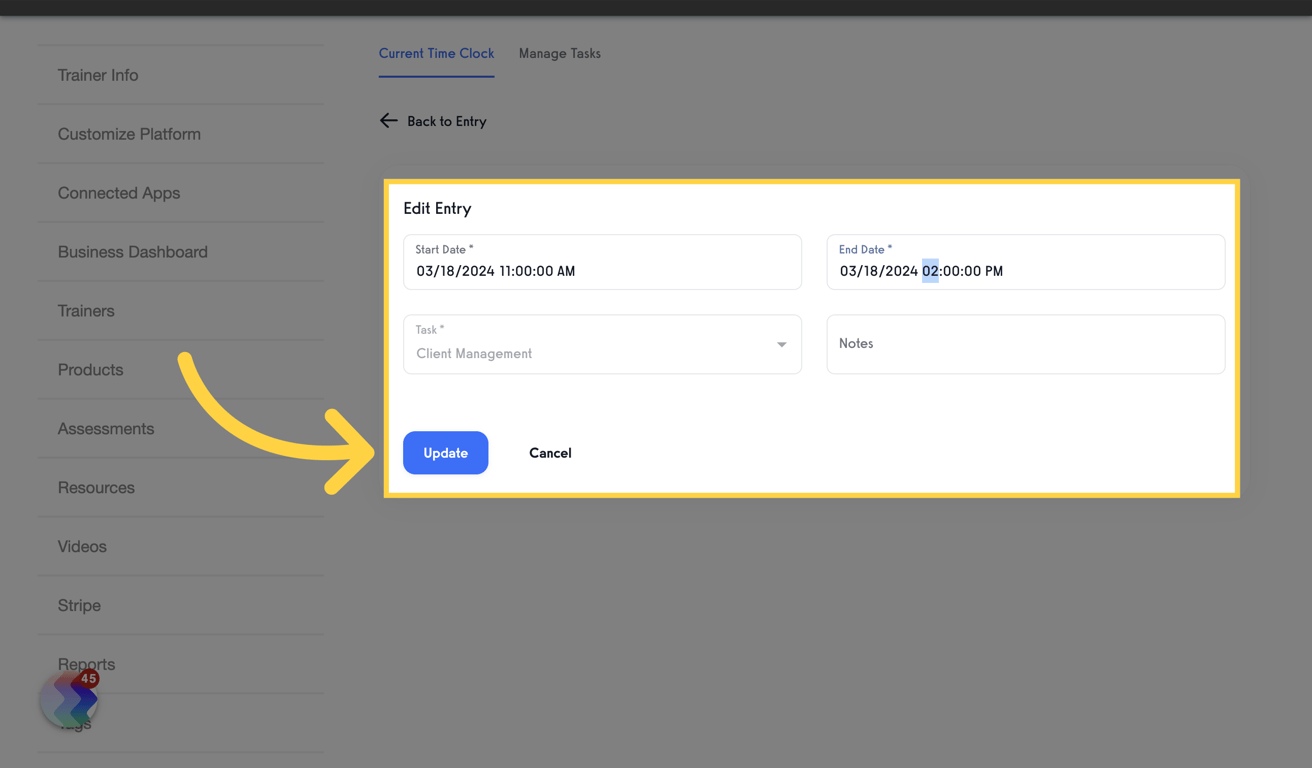Open the floating widget with 45 badge
The width and height of the screenshot is (1312, 768).
click(70, 699)
